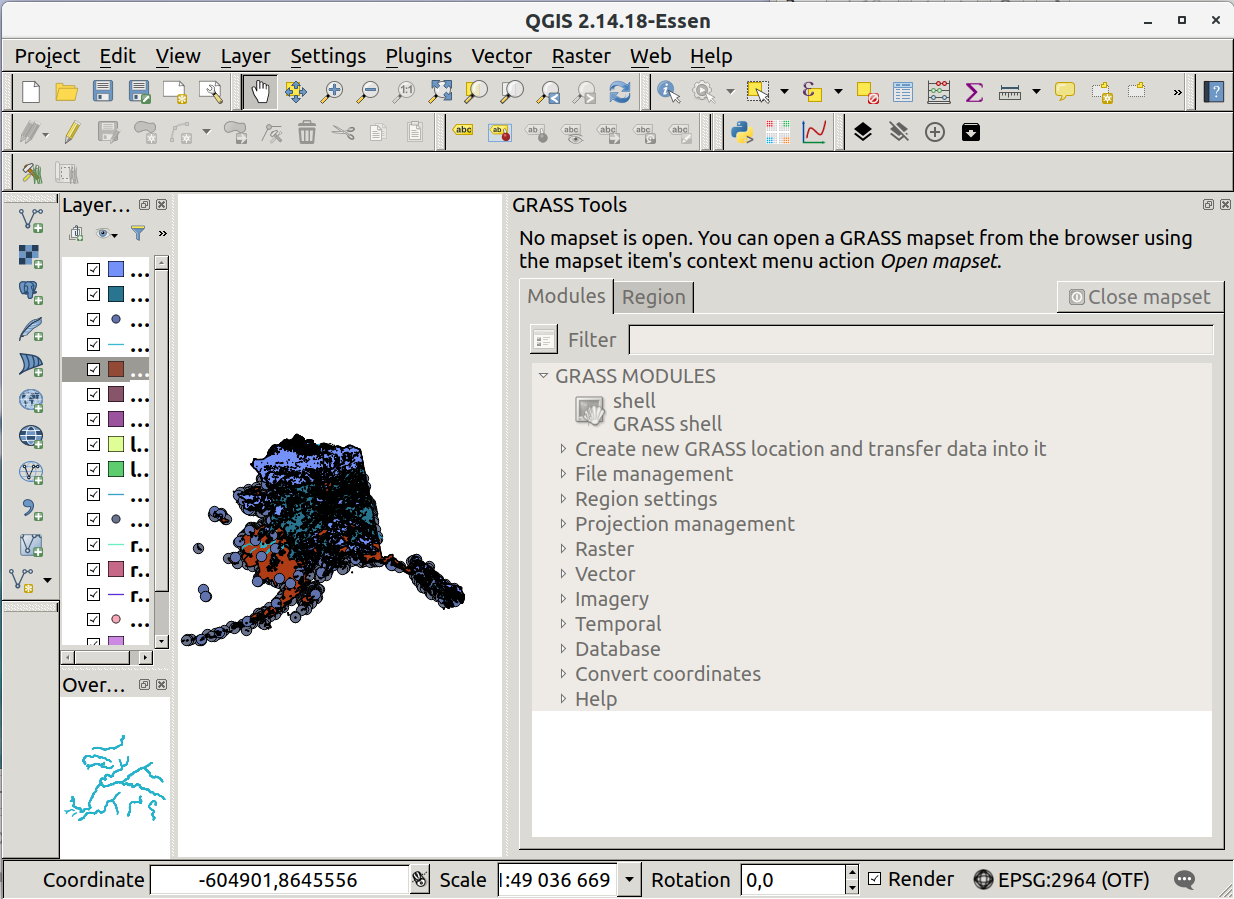This screenshot has width=1234, height=899.
Task: Open the Plugins menu
Action: 419,56
